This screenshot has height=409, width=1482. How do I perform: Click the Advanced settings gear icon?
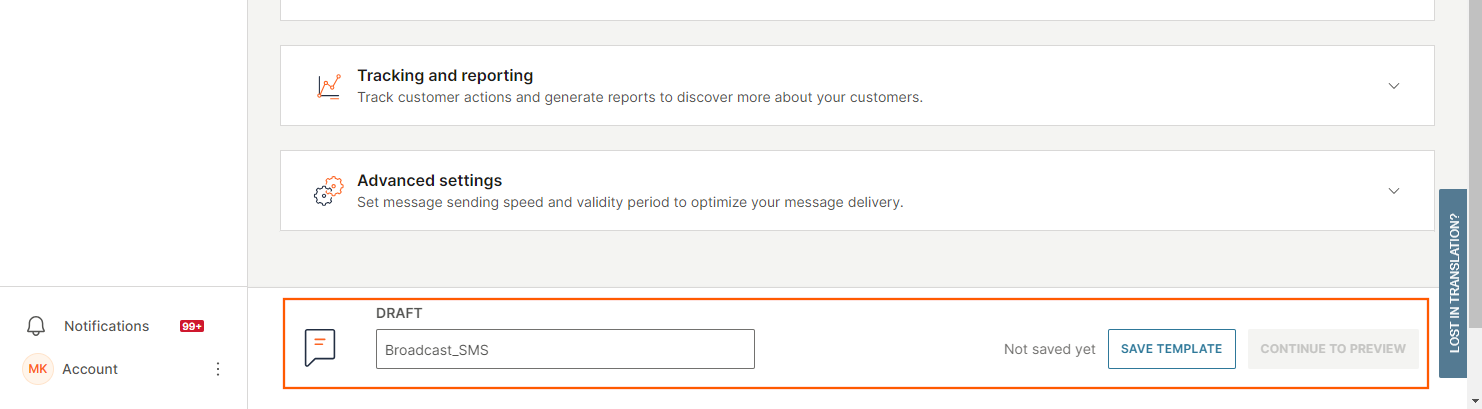pos(329,191)
